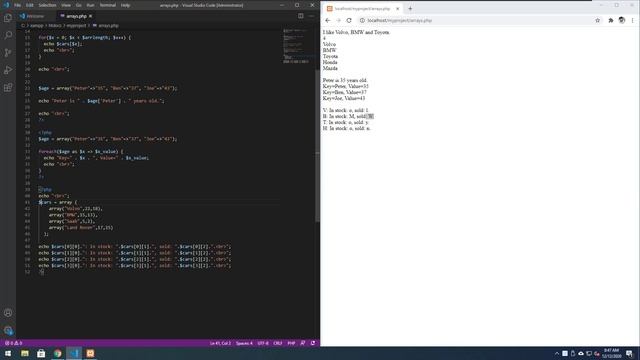The width and height of the screenshot is (640, 360).
Task: Open the Selection menu in VS Code
Action: click(x=47, y=5)
